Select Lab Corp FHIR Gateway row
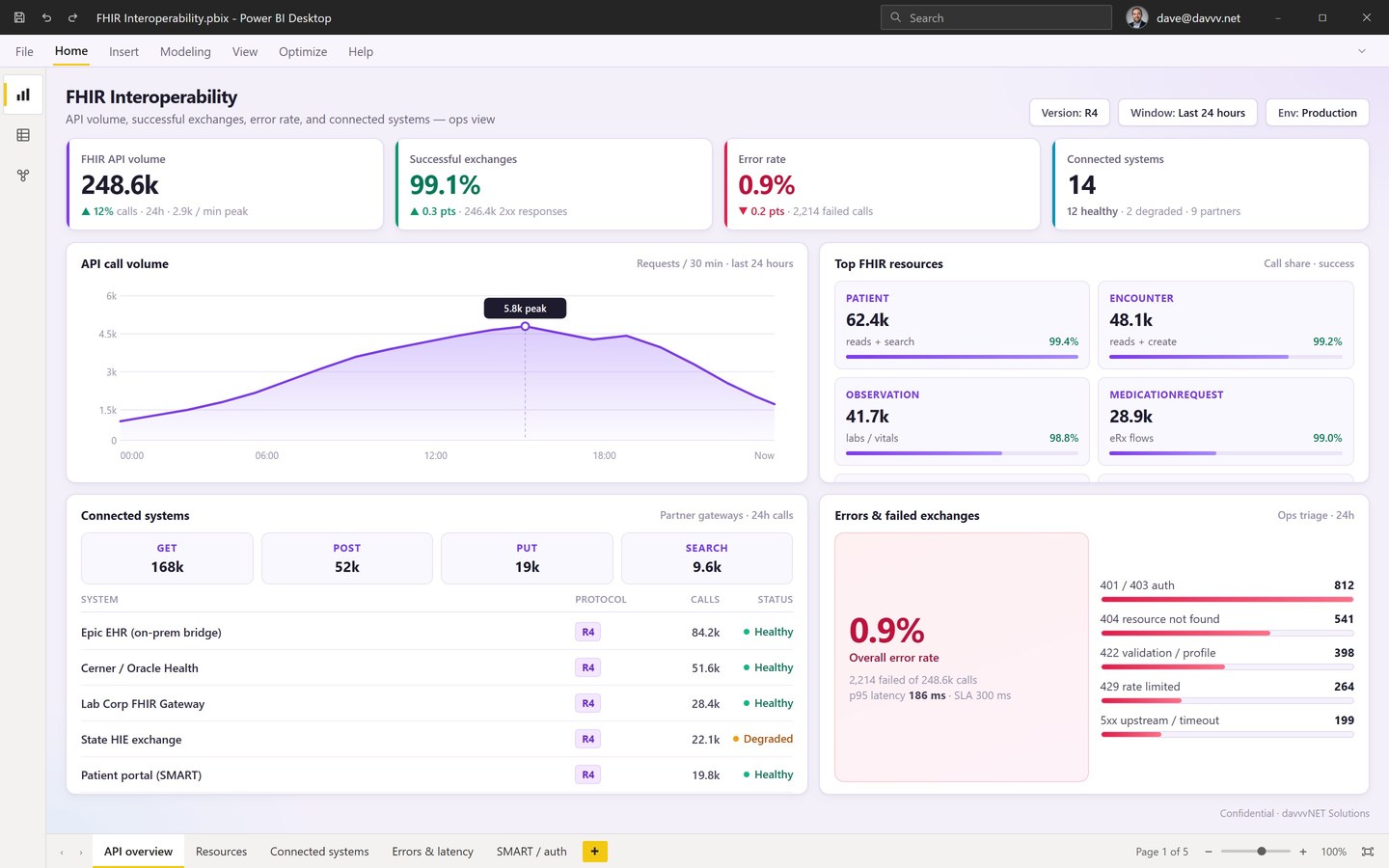1389x868 pixels. 437,703
